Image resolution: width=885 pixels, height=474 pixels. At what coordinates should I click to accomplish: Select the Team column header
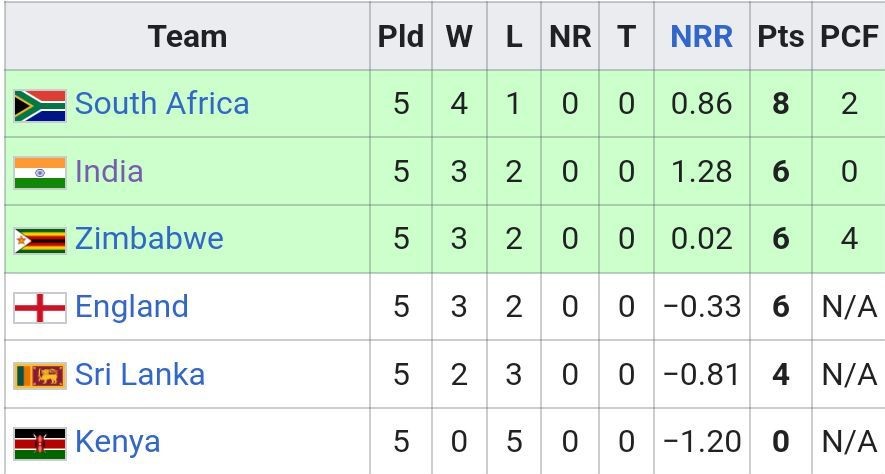[x=187, y=36]
